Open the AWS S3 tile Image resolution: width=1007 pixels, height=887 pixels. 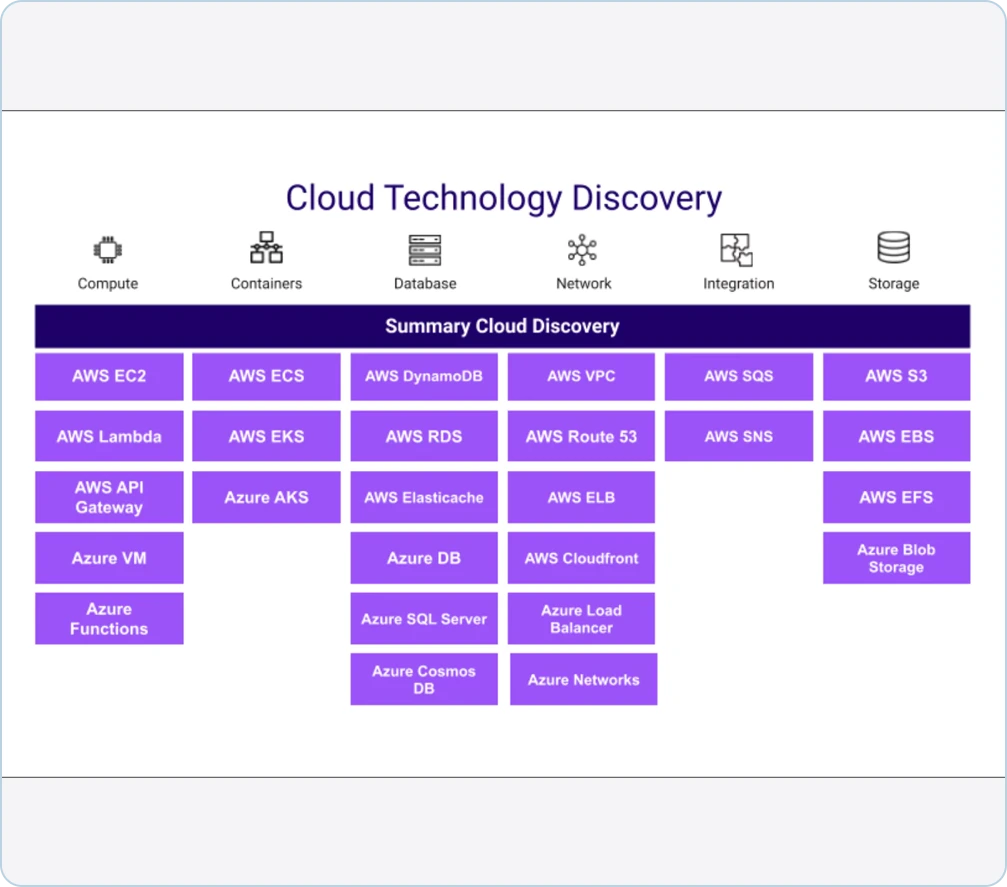pyautogui.click(x=897, y=376)
